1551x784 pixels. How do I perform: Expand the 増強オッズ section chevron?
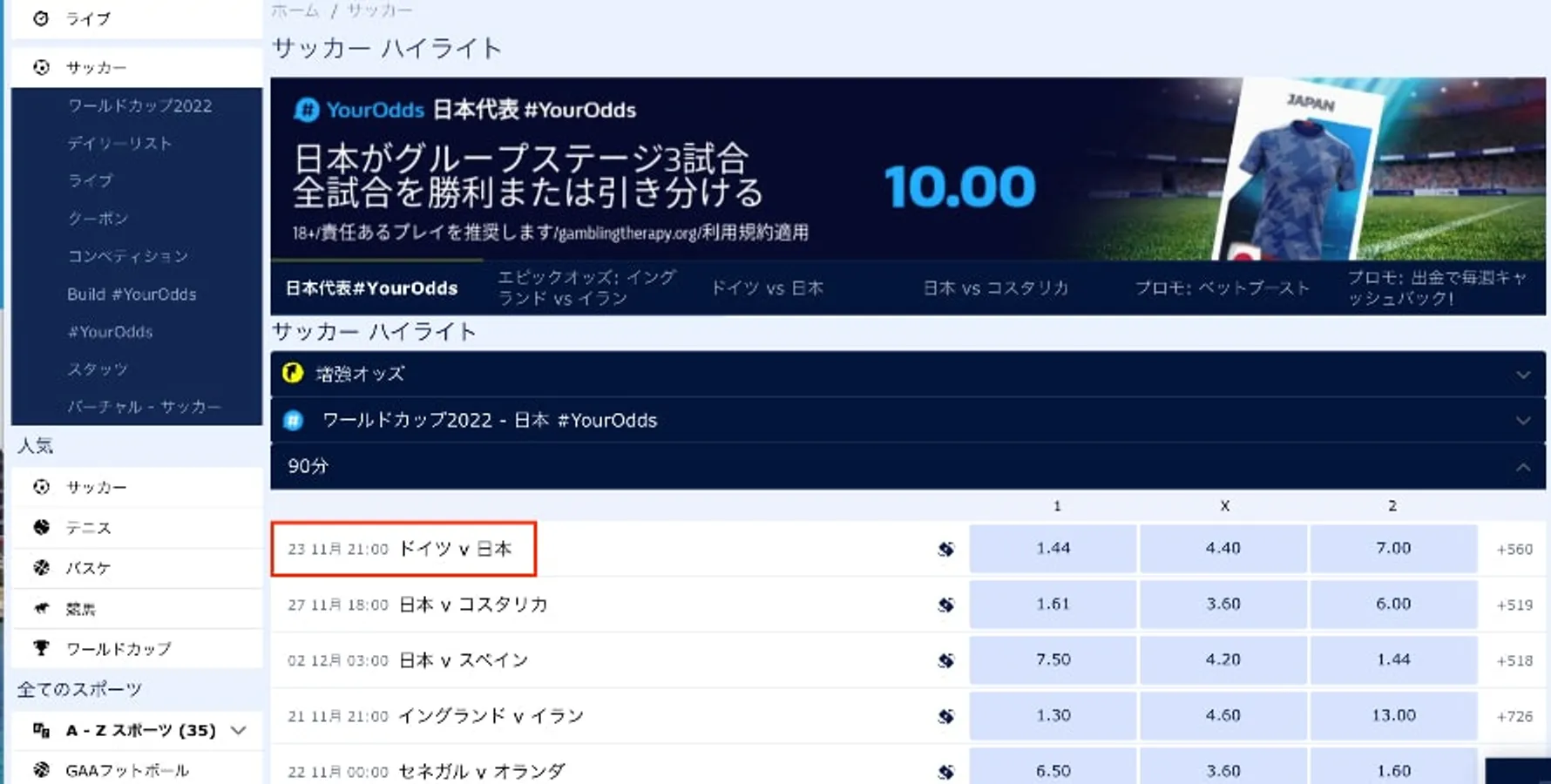tap(1522, 375)
